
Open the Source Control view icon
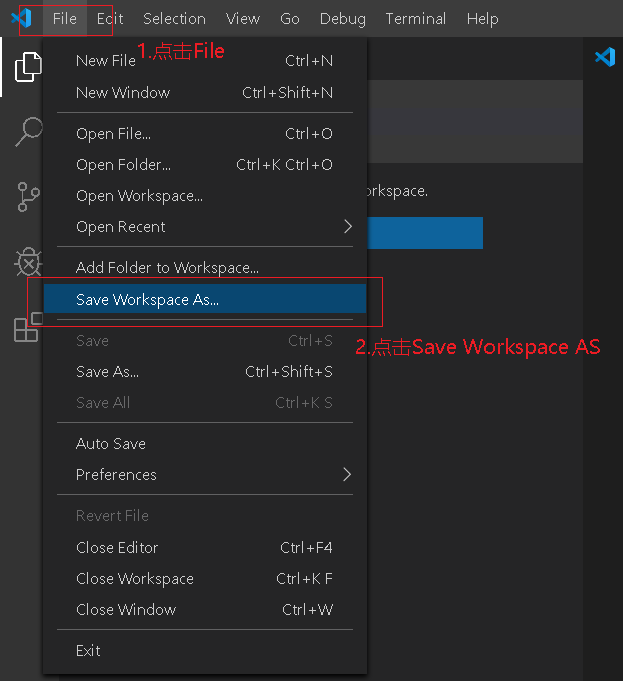click(28, 197)
